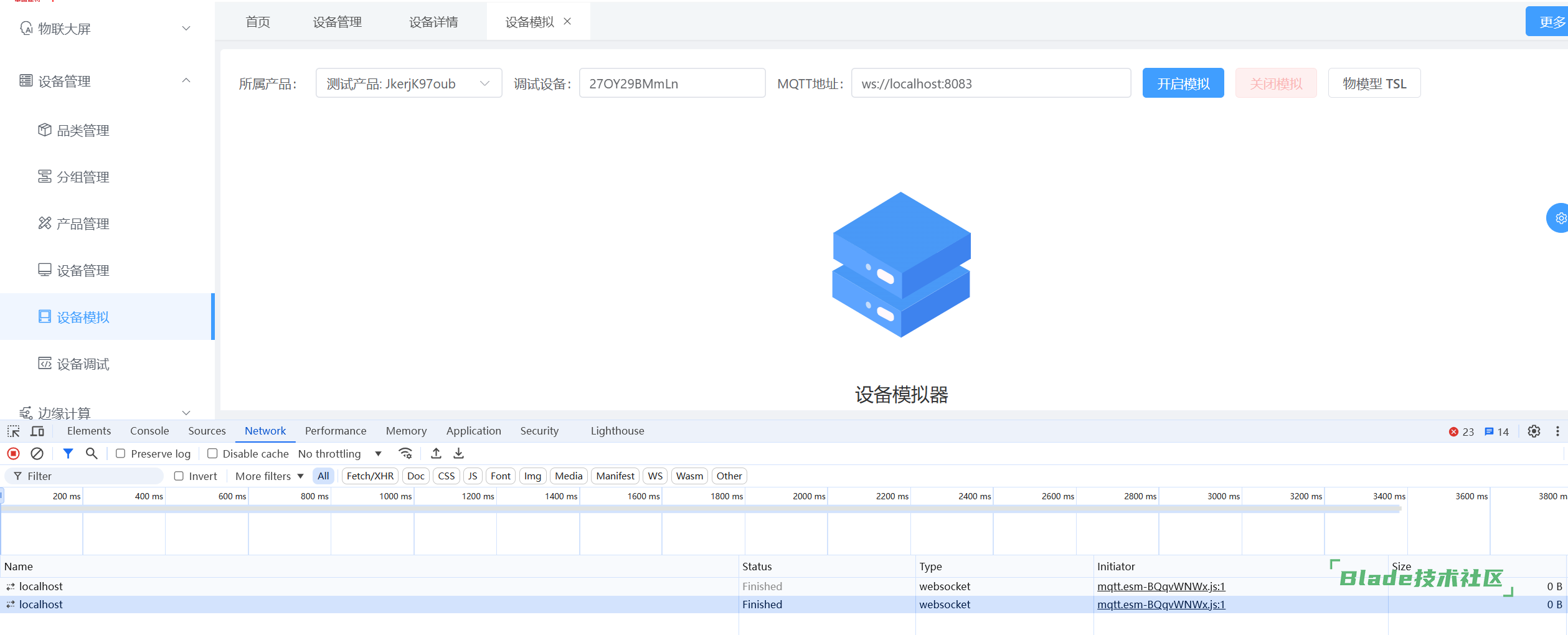Click the blue issues count badge

(x=1496, y=431)
